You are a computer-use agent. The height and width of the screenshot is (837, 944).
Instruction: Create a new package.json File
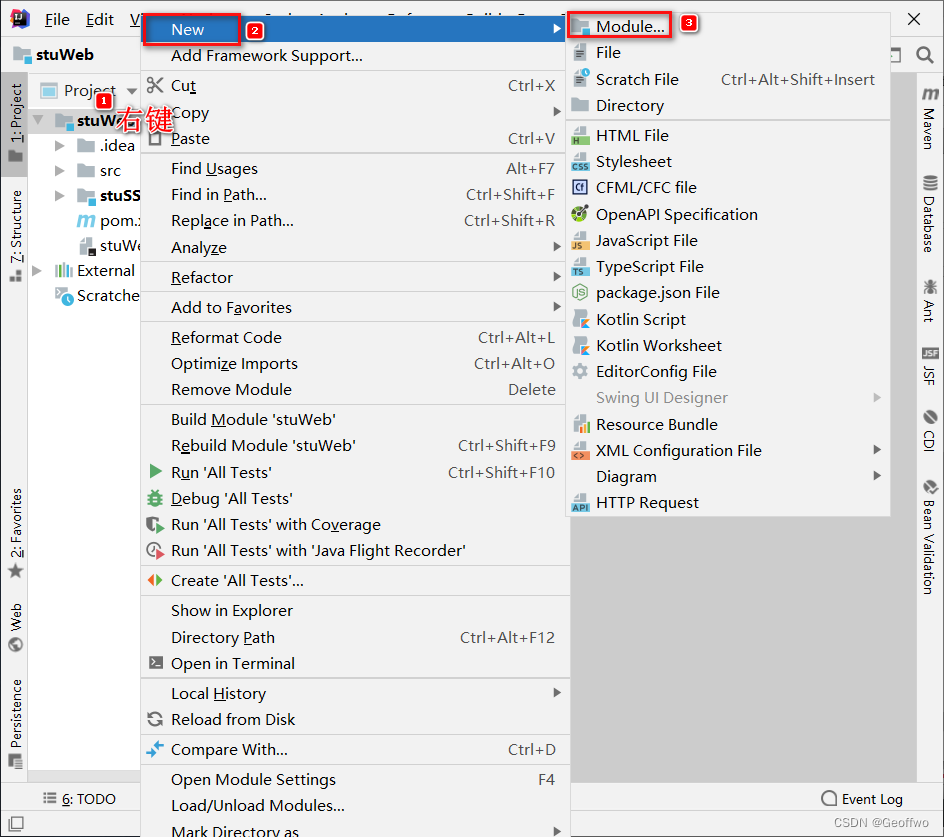728,293
